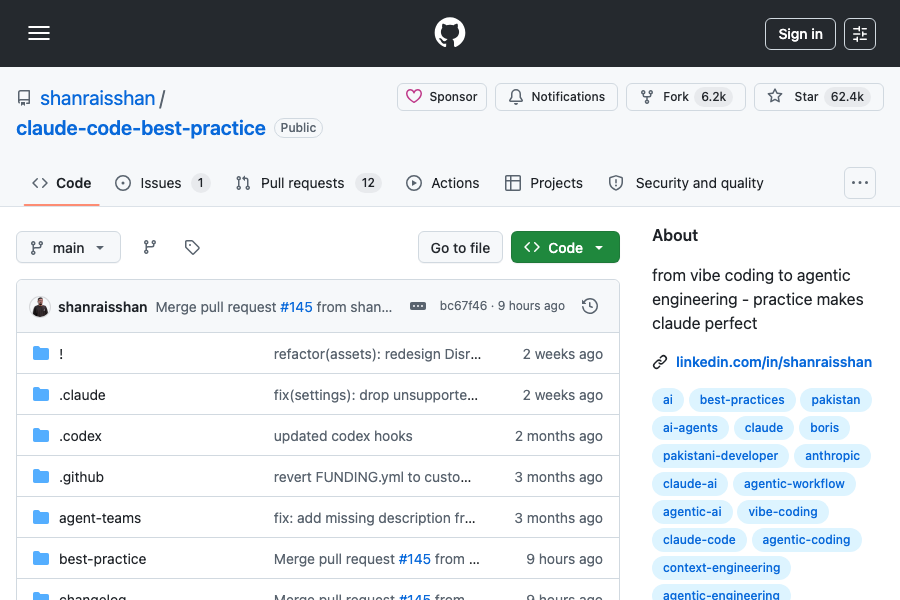Image resolution: width=900 pixels, height=600 pixels.
Task: Select the pakistani-developer topic tag
Action: point(720,456)
